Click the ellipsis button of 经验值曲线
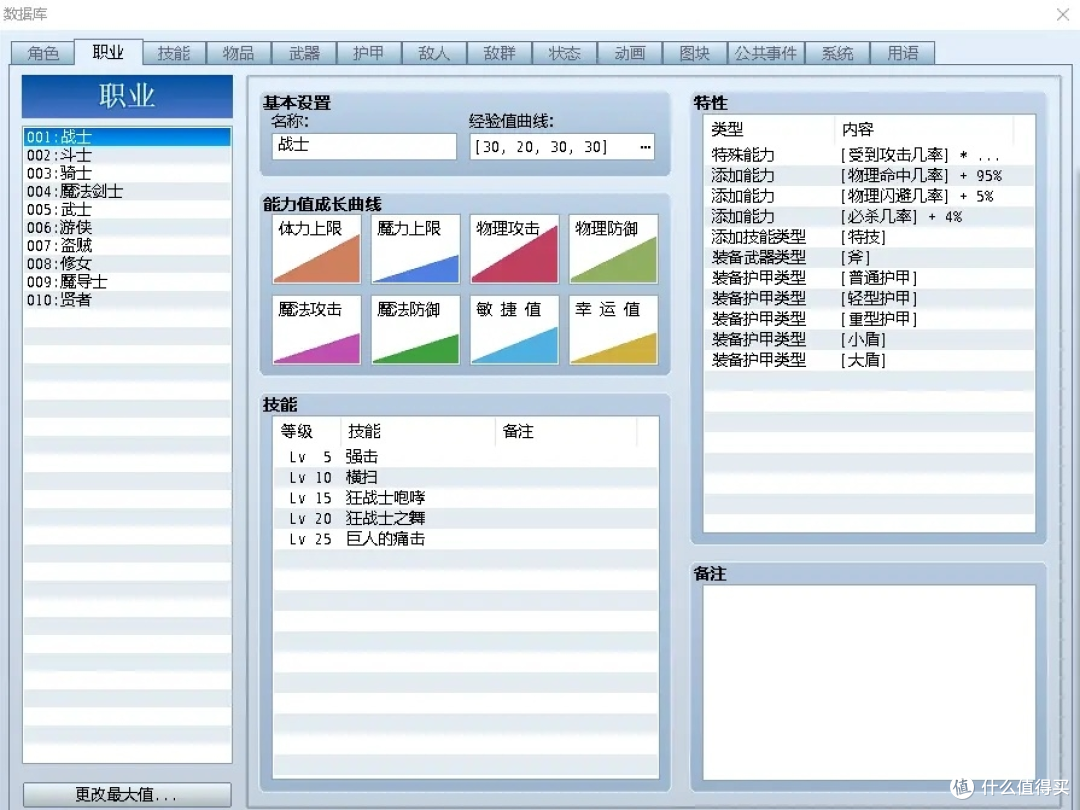1080x810 pixels. pos(645,147)
